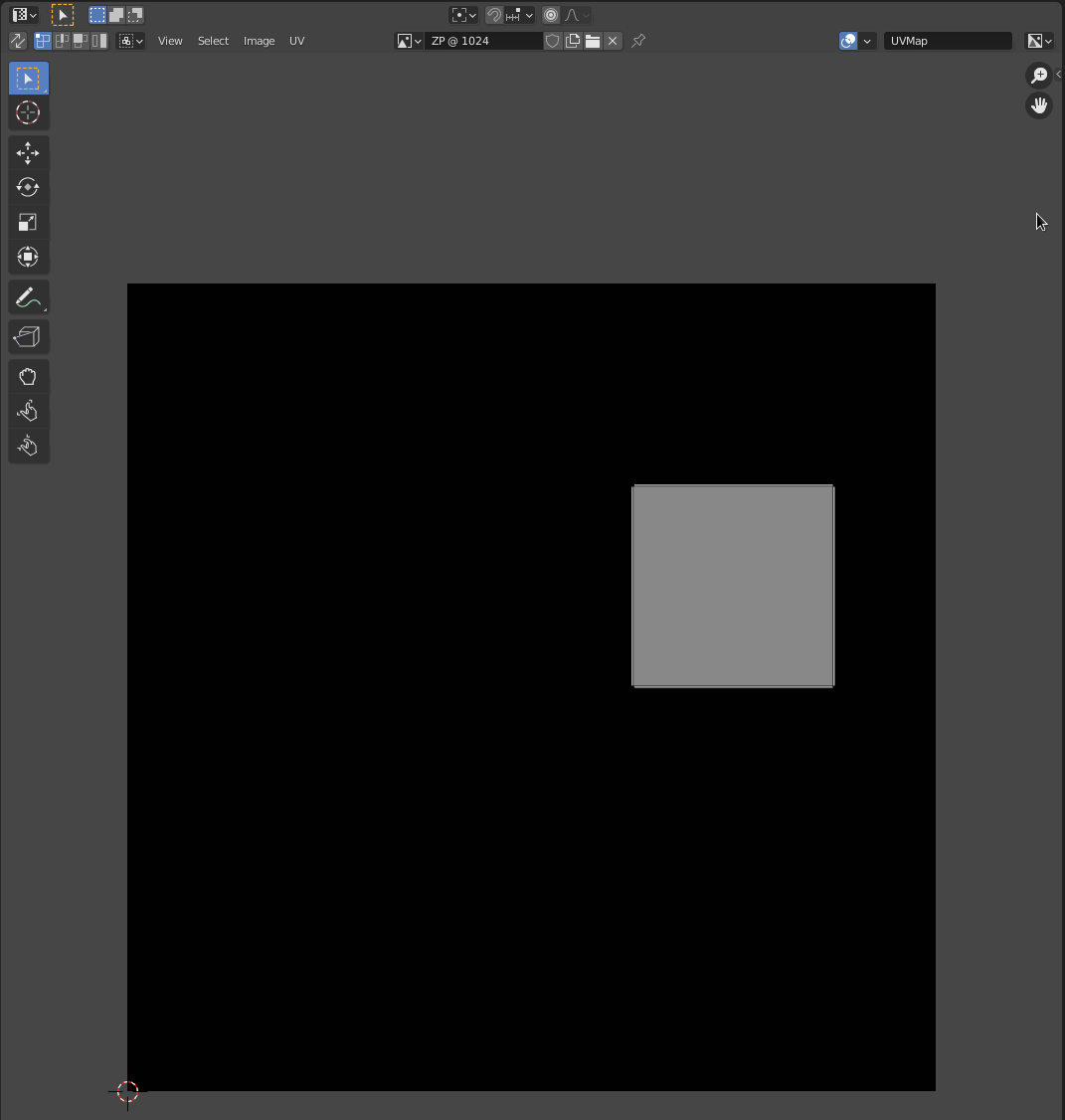Open overlays options dropdown arrow
Image resolution: width=1065 pixels, height=1120 pixels.
tap(867, 41)
